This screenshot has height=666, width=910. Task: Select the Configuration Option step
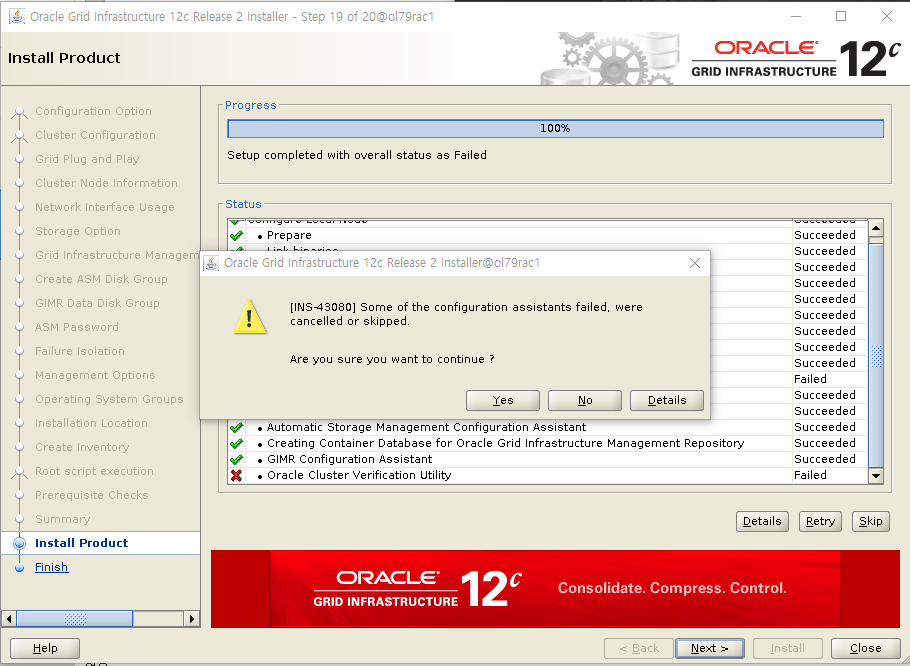93,111
